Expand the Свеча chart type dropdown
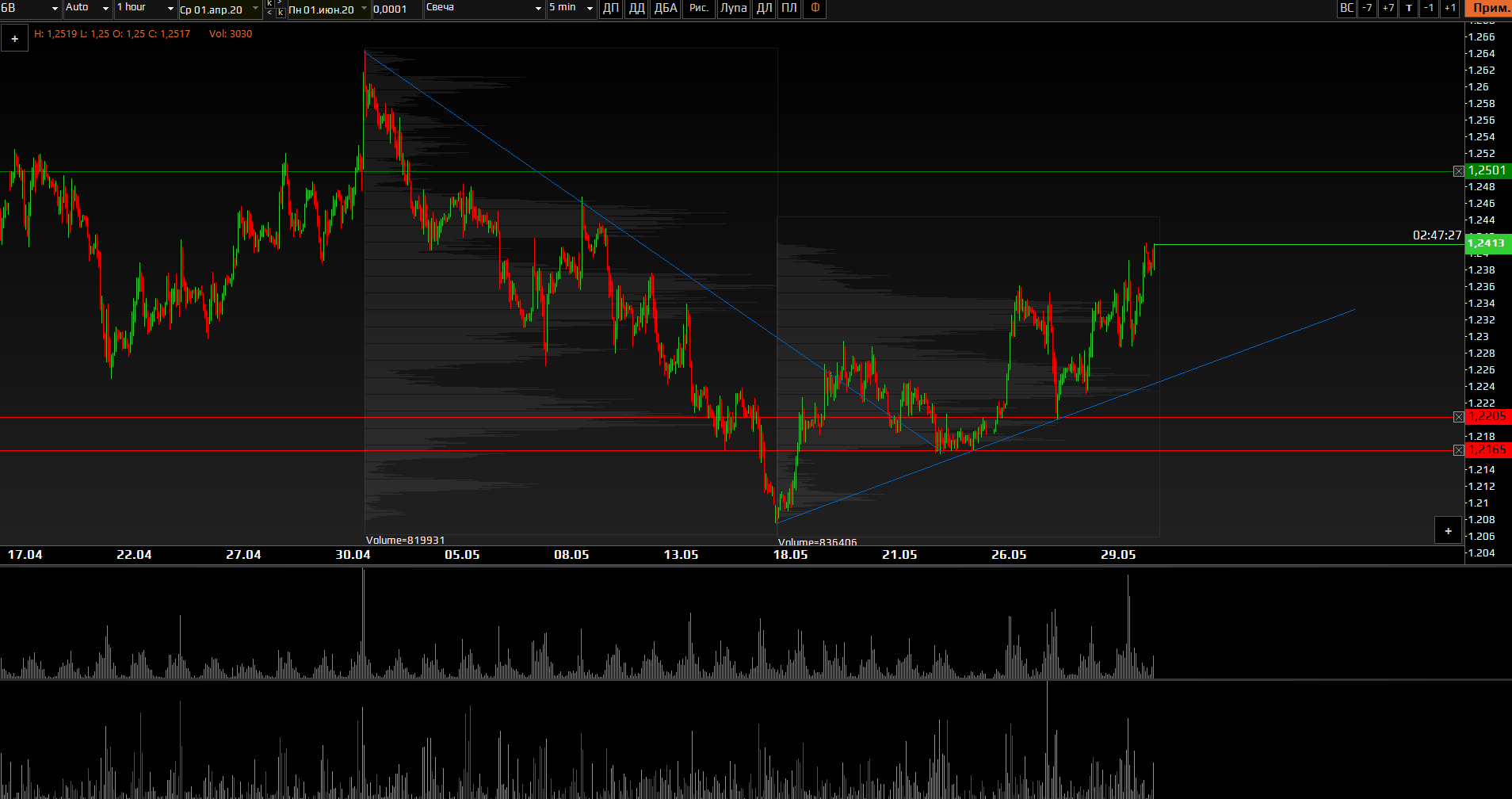Screen dimensions: 1512x799 click(483, 9)
